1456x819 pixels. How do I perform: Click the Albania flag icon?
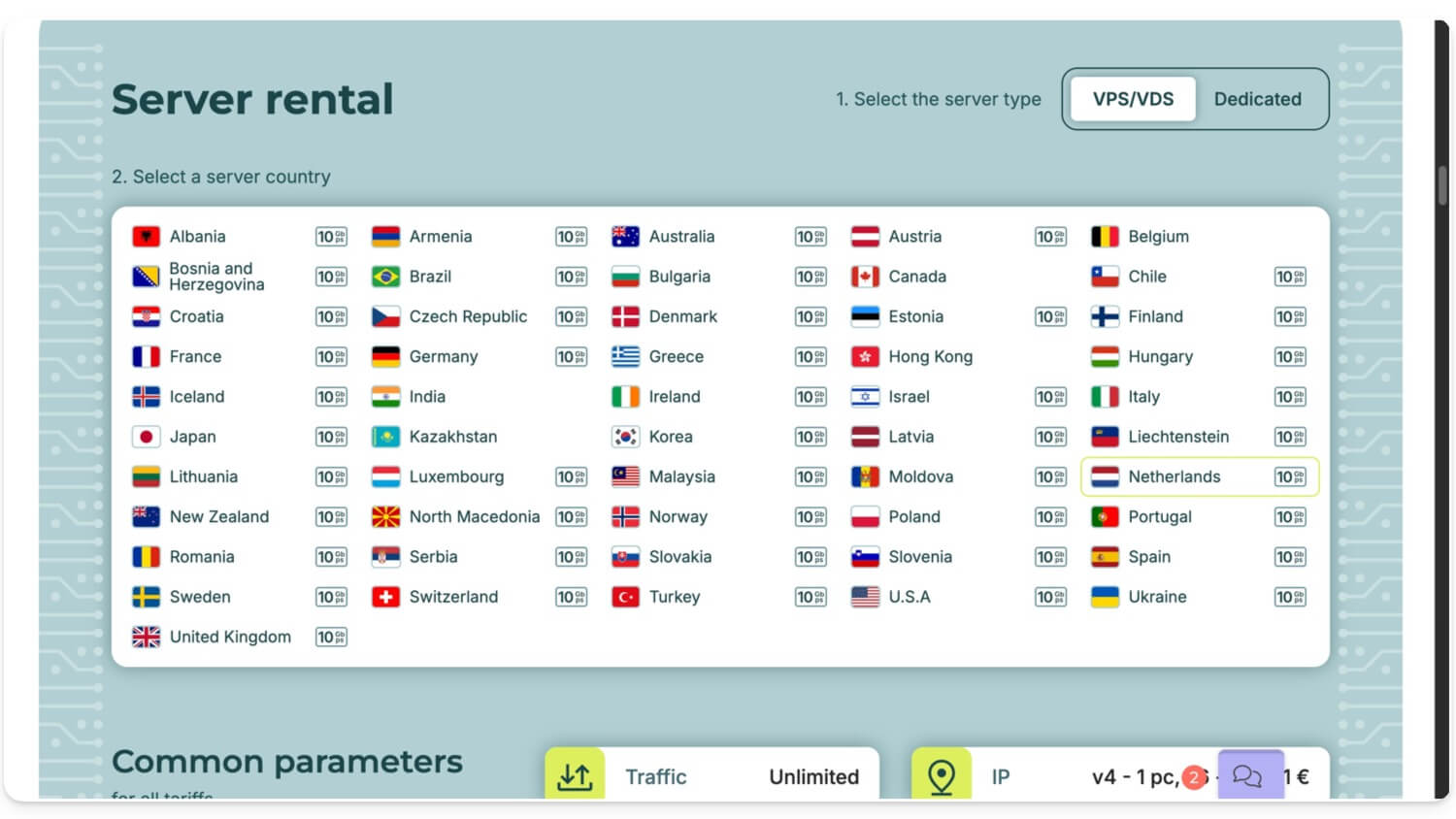point(146,237)
